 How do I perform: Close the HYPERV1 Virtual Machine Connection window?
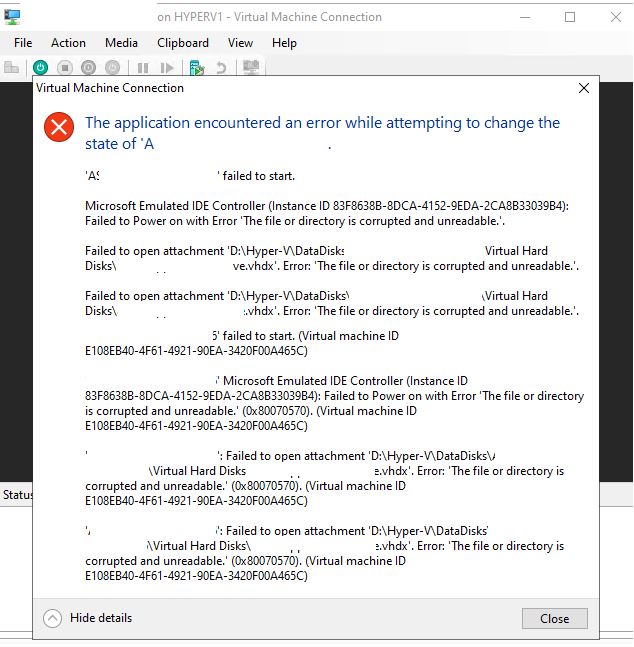(x=615, y=17)
